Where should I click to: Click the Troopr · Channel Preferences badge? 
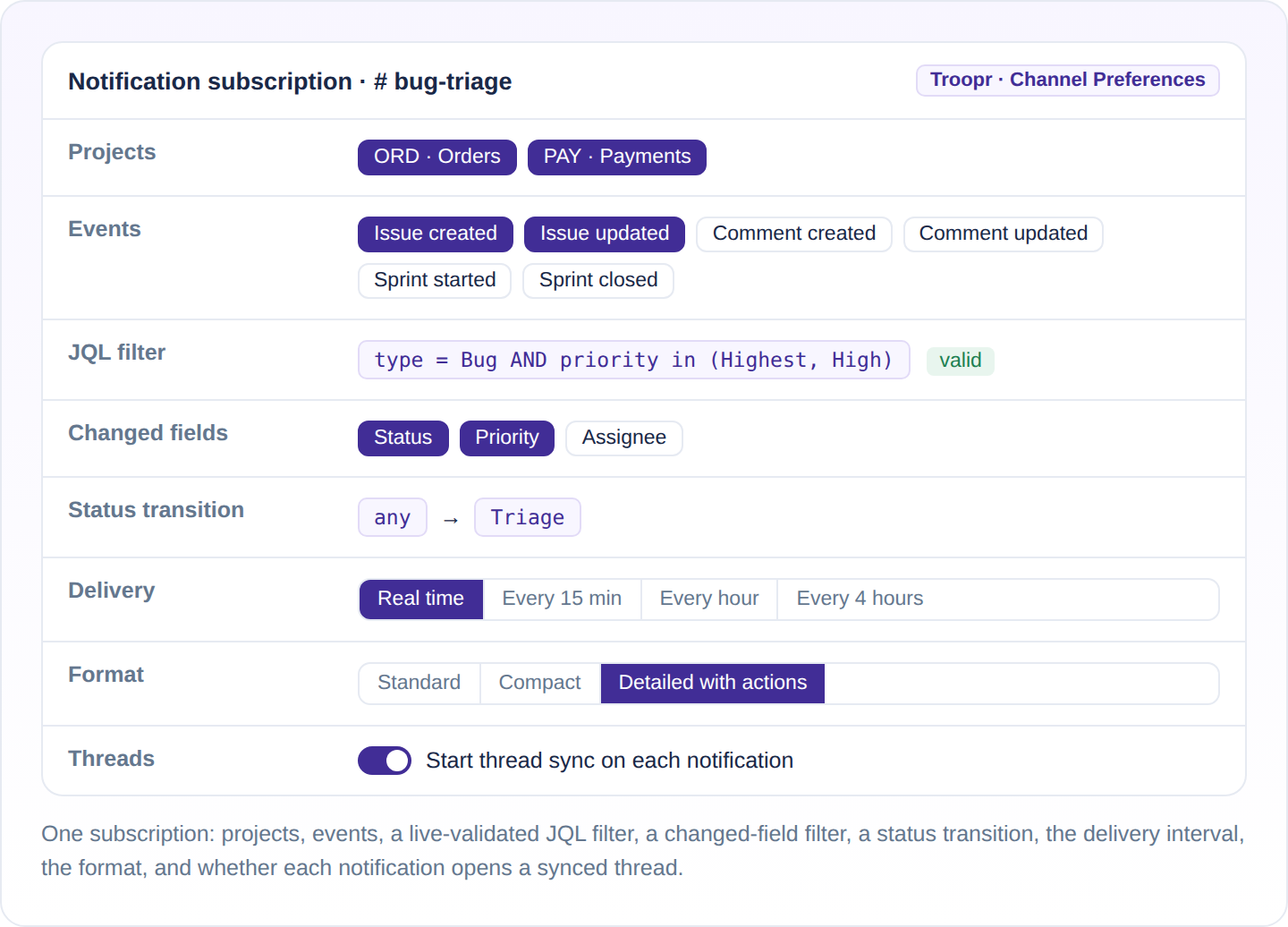click(x=1067, y=81)
